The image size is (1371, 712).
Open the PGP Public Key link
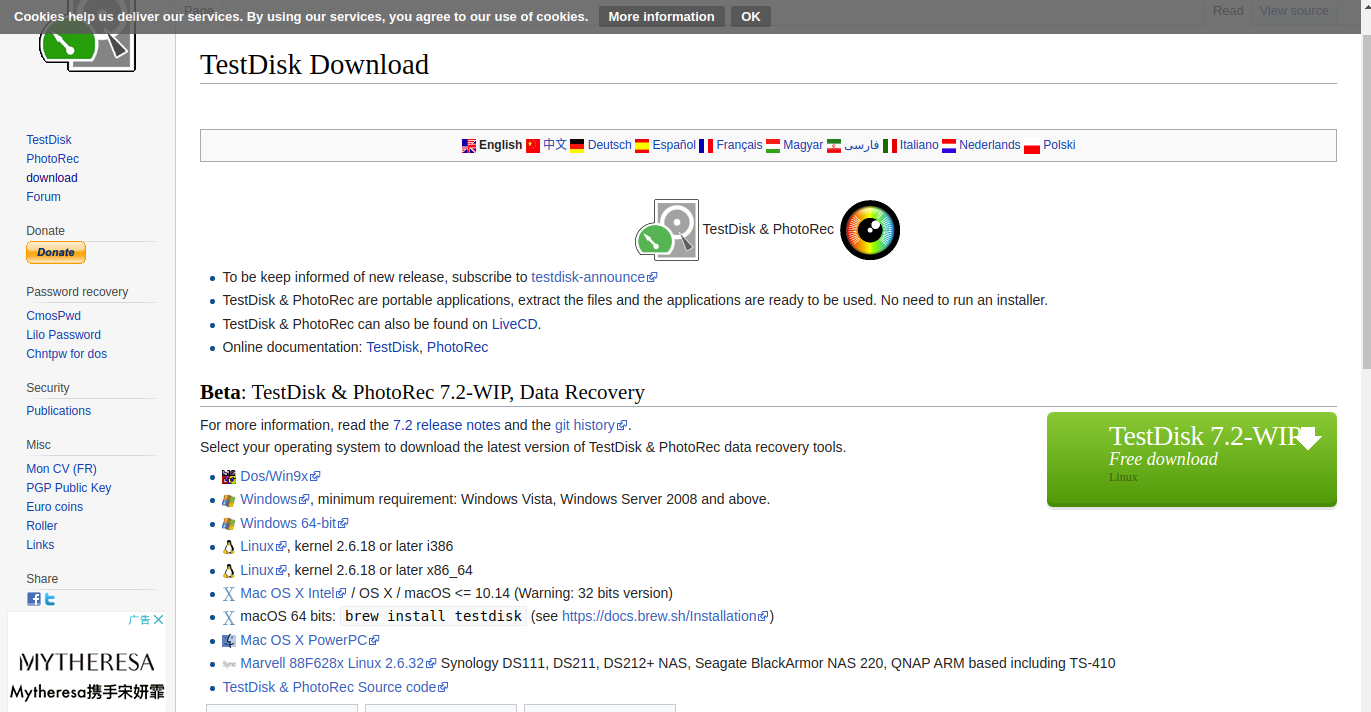69,488
